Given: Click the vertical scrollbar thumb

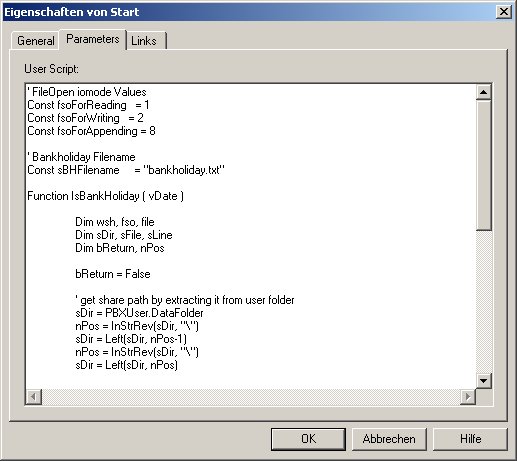Looking at the screenshot, I should point(484,165).
